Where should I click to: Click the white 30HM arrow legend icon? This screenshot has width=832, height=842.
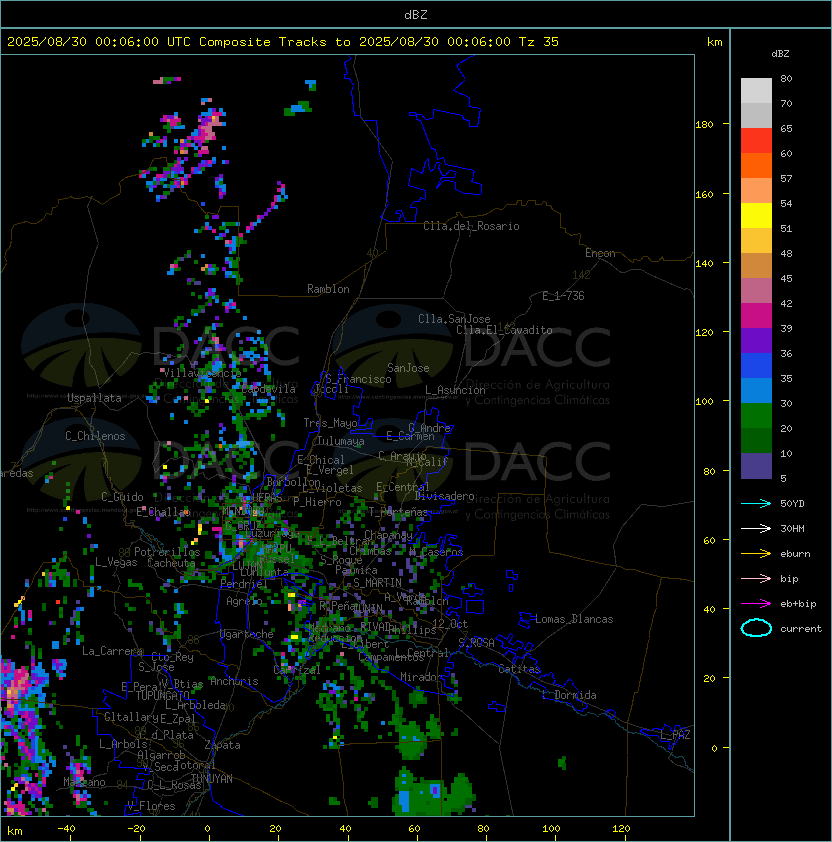(x=756, y=528)
